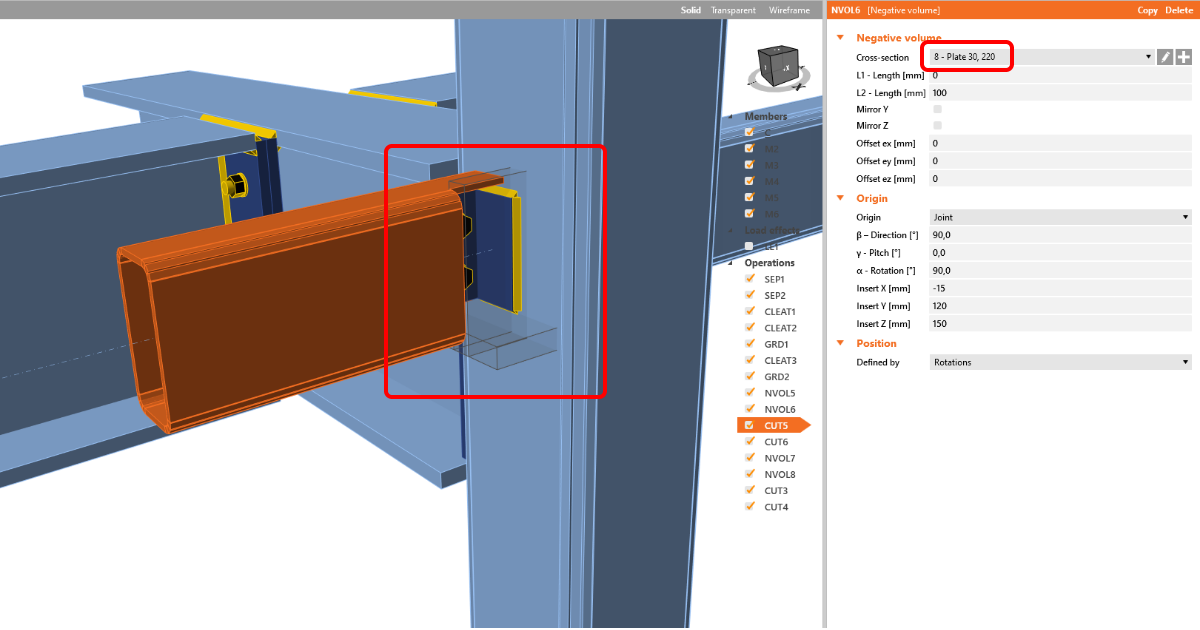Open the Origin Joint dropdown
1200x630 pixels.
click(1060, 217)
